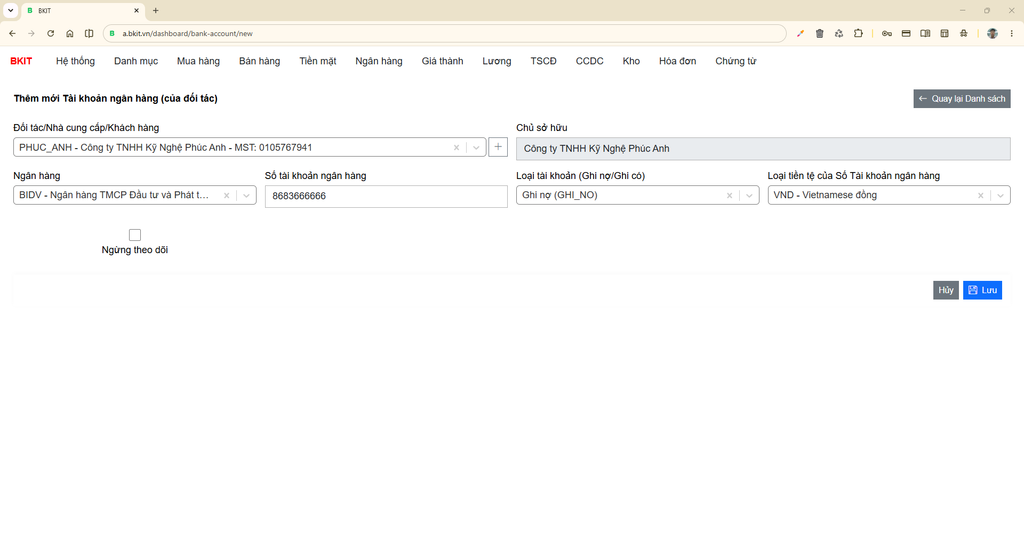
Task: Open the Ghi nợ (GHI_NO) combo box
Action: point(637,195)
